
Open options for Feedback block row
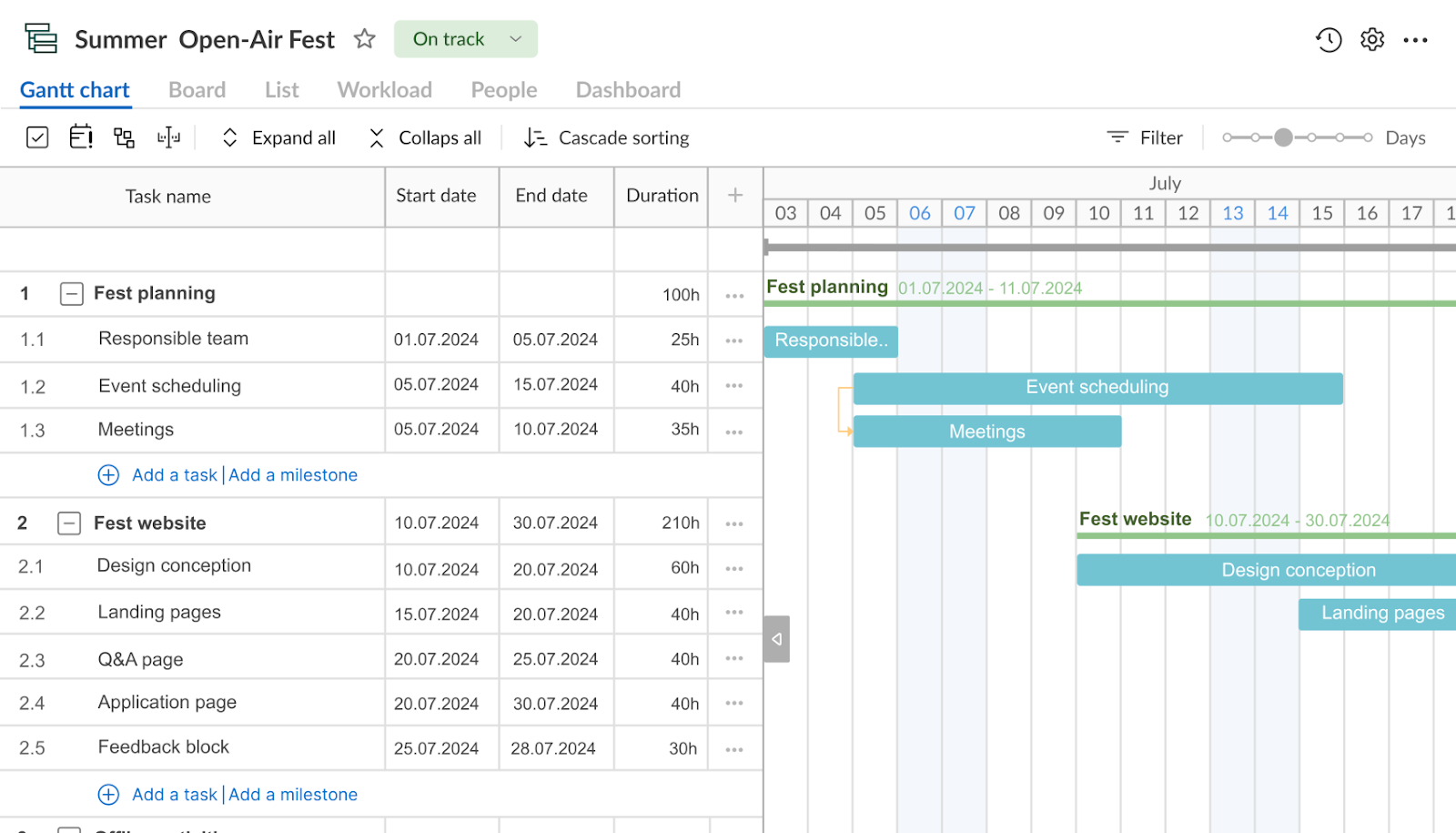[734, 750]
